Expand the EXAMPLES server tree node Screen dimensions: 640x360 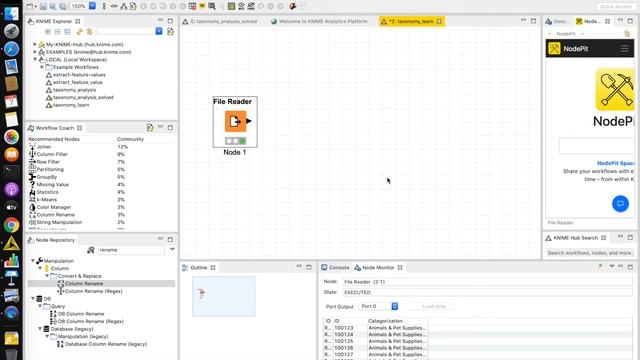coord(35,52)
